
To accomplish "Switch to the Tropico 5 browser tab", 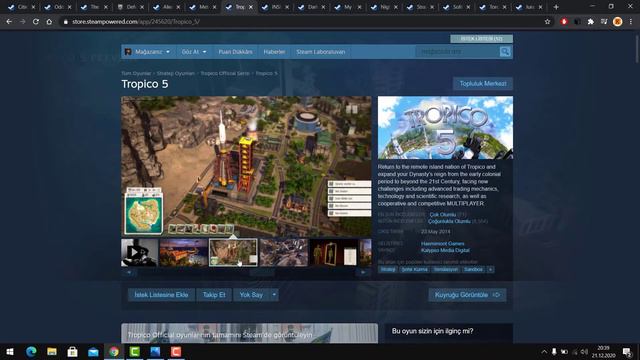I will point(240,7).
